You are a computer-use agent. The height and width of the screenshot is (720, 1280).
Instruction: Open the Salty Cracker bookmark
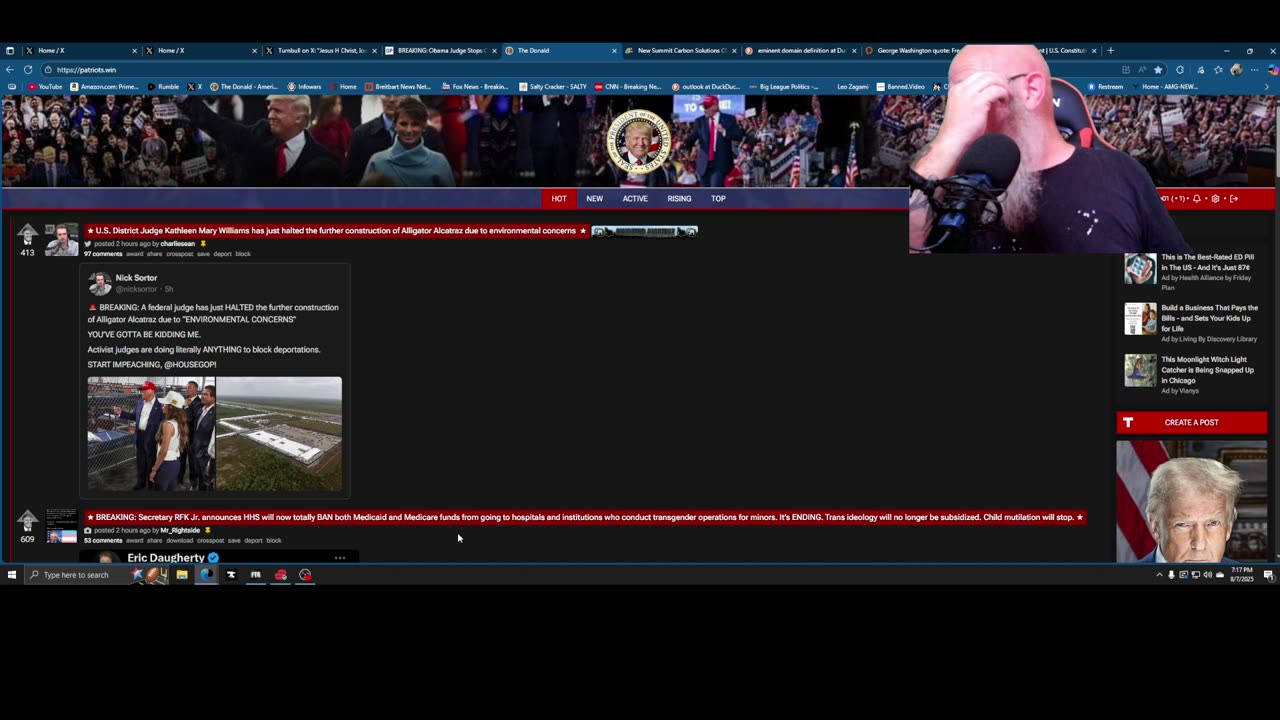coord(553,87)
